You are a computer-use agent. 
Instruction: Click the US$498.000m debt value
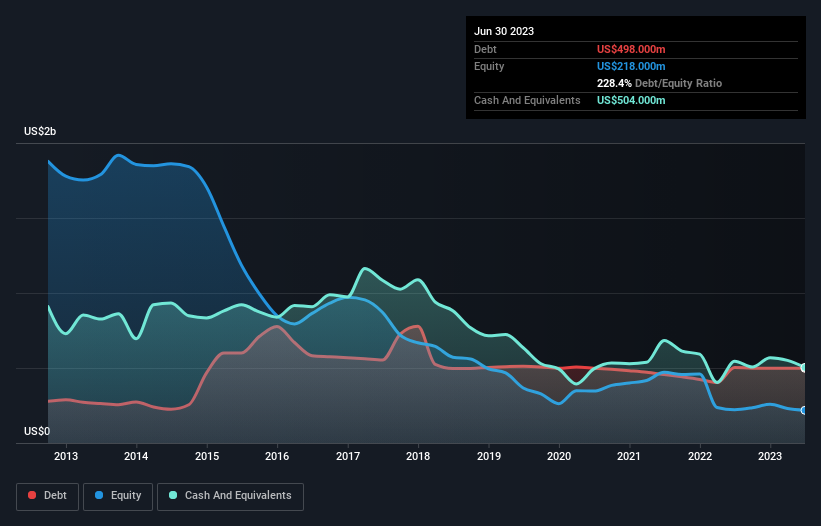tap(631, 49)
